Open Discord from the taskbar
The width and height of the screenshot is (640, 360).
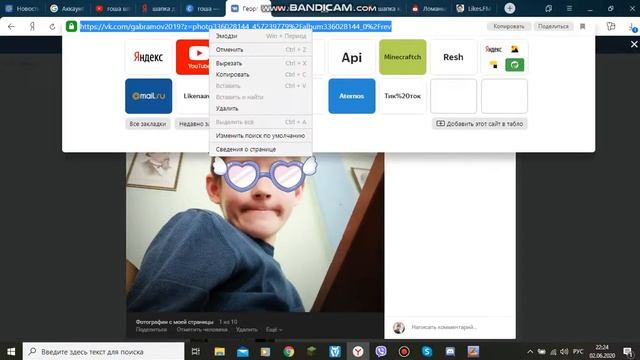[450, 351]
